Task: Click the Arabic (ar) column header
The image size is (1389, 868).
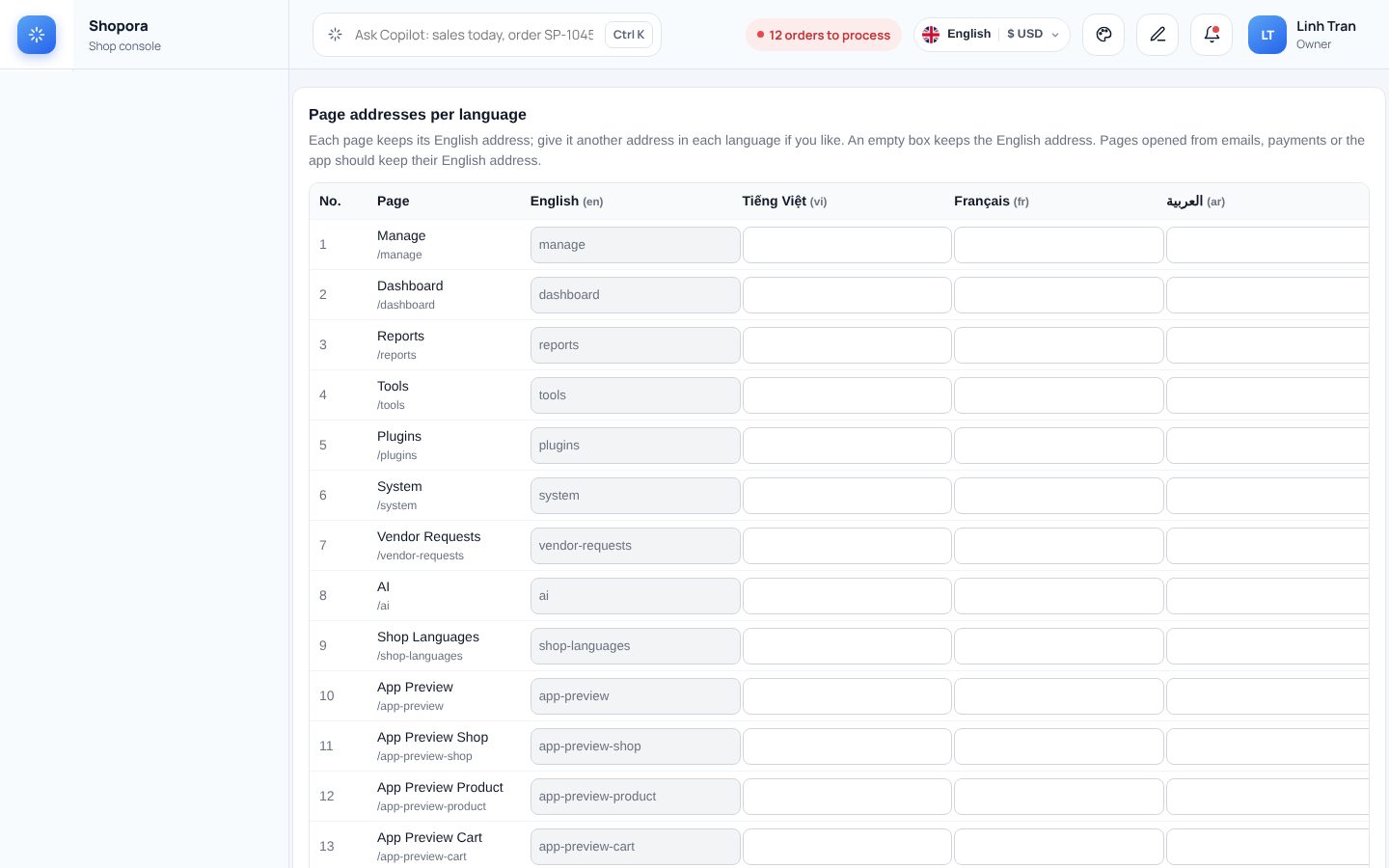Action: coord(1195,201)
